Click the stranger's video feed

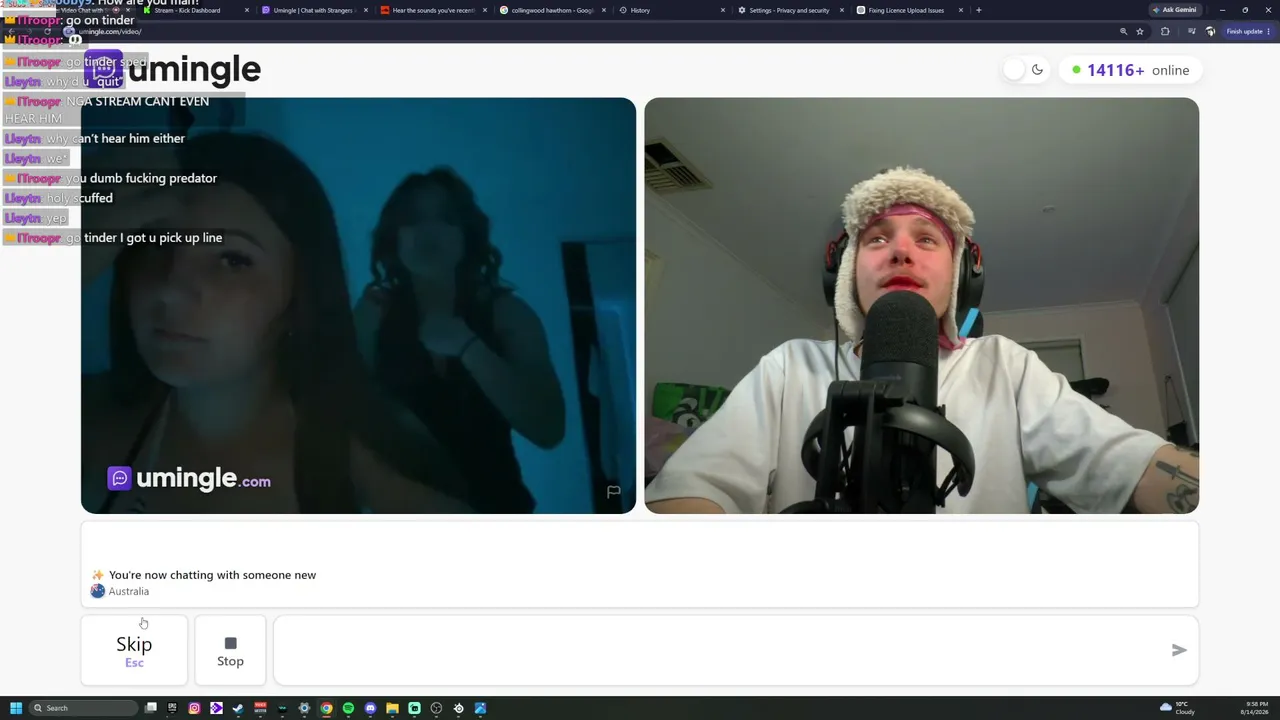(x=358, y=305)
